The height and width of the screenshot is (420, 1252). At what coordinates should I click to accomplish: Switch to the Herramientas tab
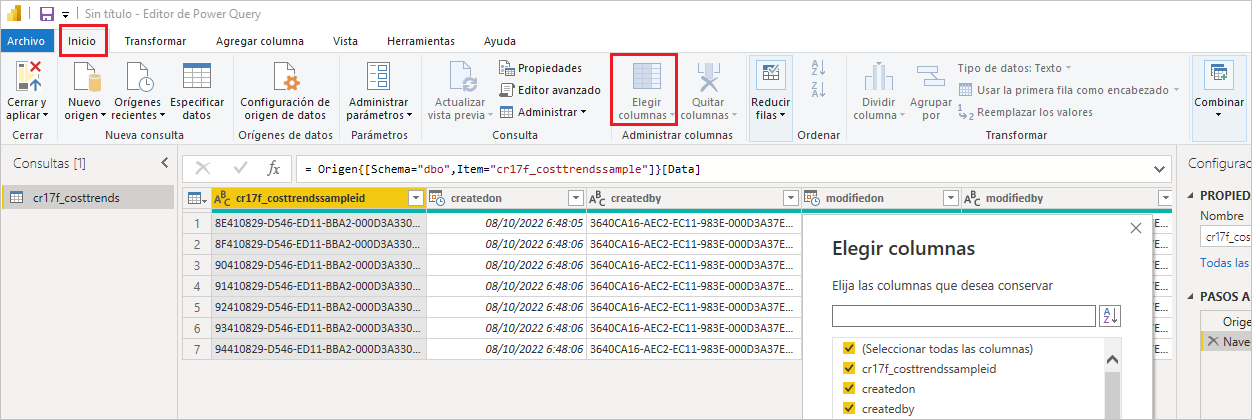click(420, 41)
